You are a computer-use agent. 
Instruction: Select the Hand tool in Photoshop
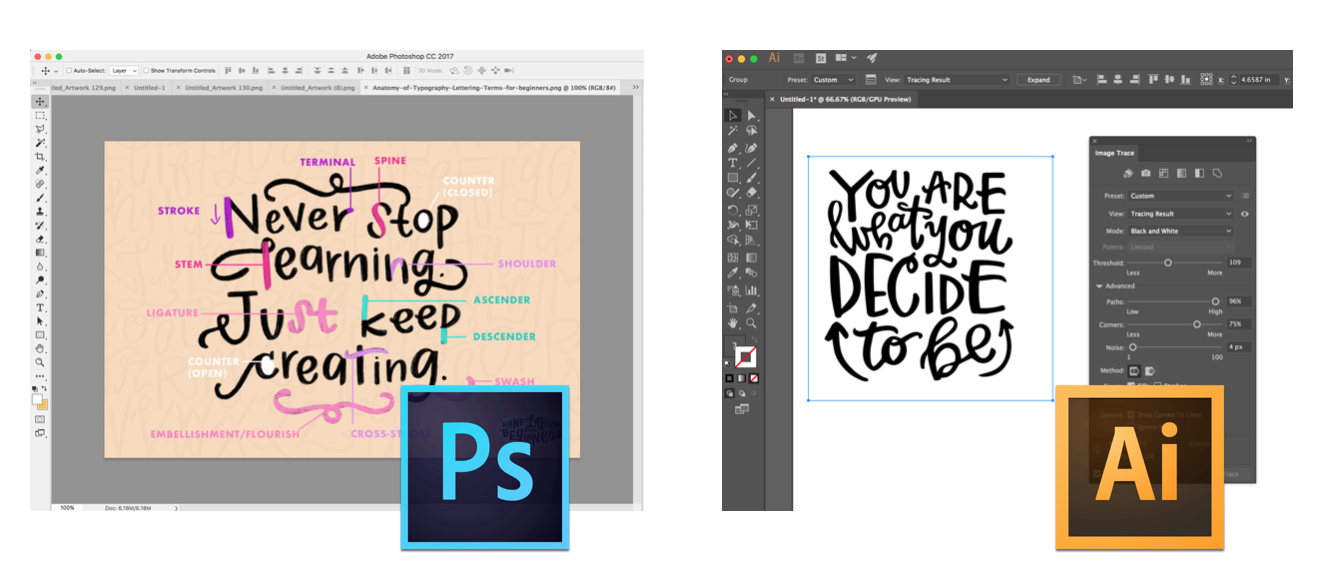tap(40, 349)
